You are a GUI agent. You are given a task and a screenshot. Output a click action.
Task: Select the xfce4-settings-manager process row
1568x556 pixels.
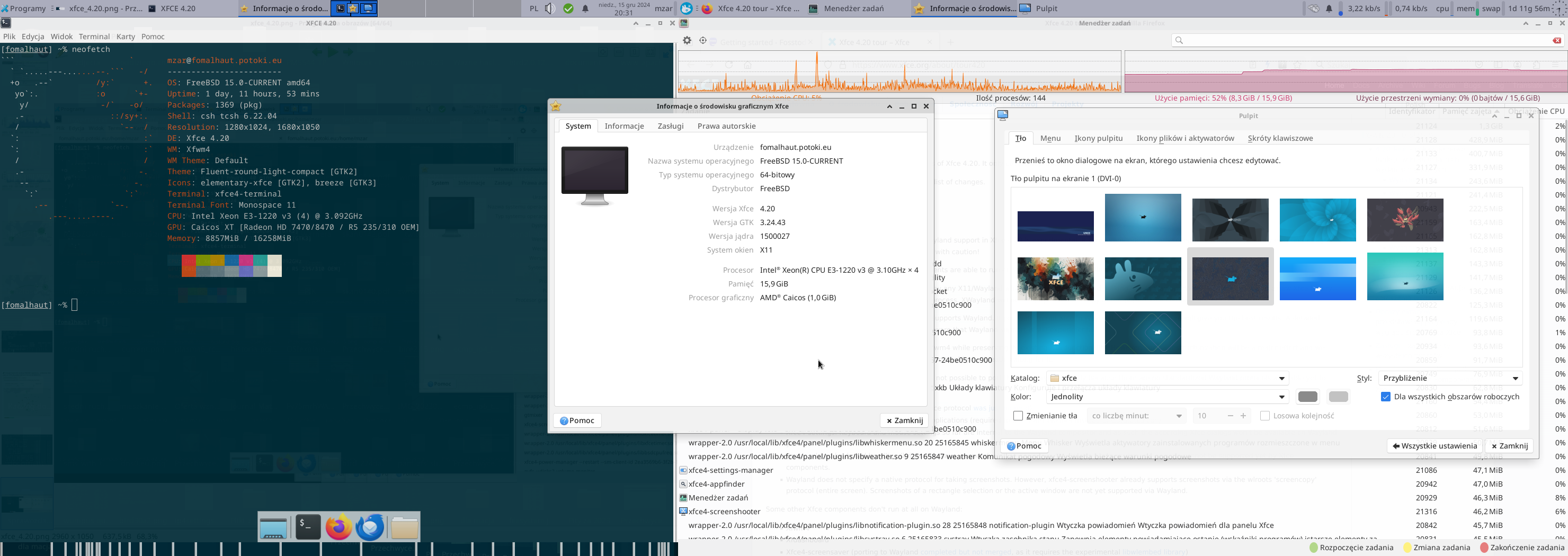1122,470
